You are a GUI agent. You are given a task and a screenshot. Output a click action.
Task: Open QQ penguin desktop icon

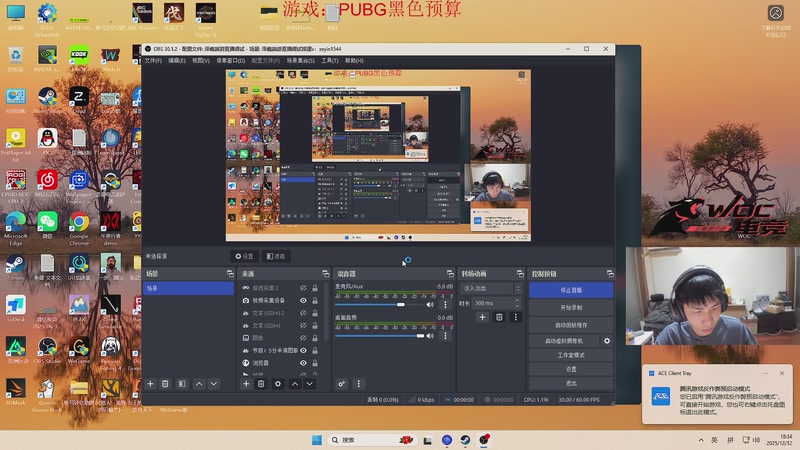pos(47,141)
